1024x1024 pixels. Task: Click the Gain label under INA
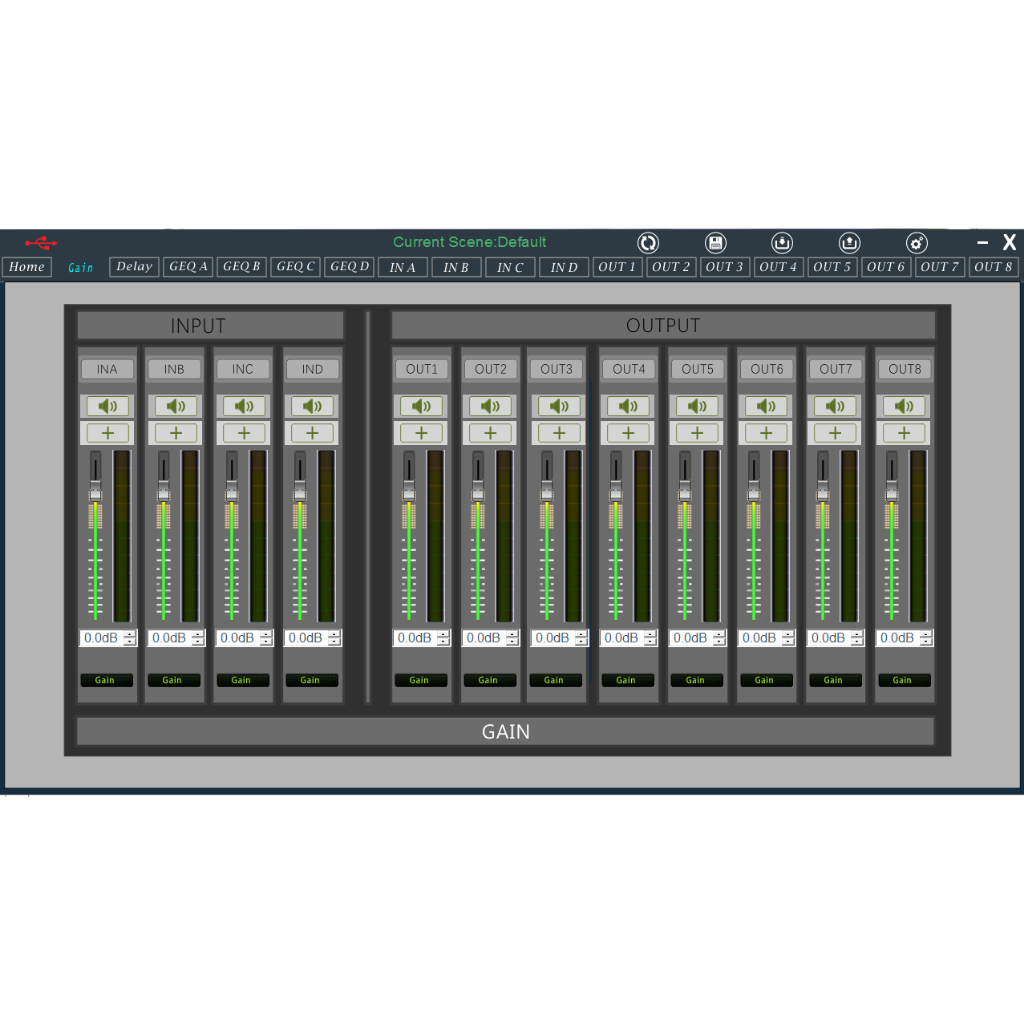106,680
